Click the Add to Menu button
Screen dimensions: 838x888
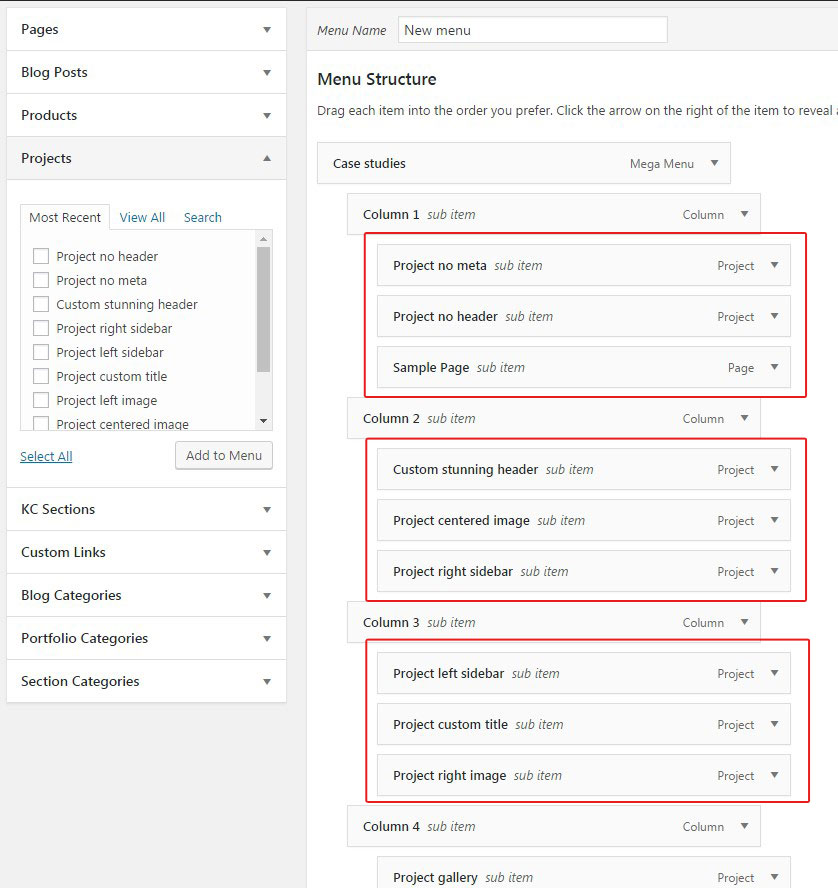224,455
